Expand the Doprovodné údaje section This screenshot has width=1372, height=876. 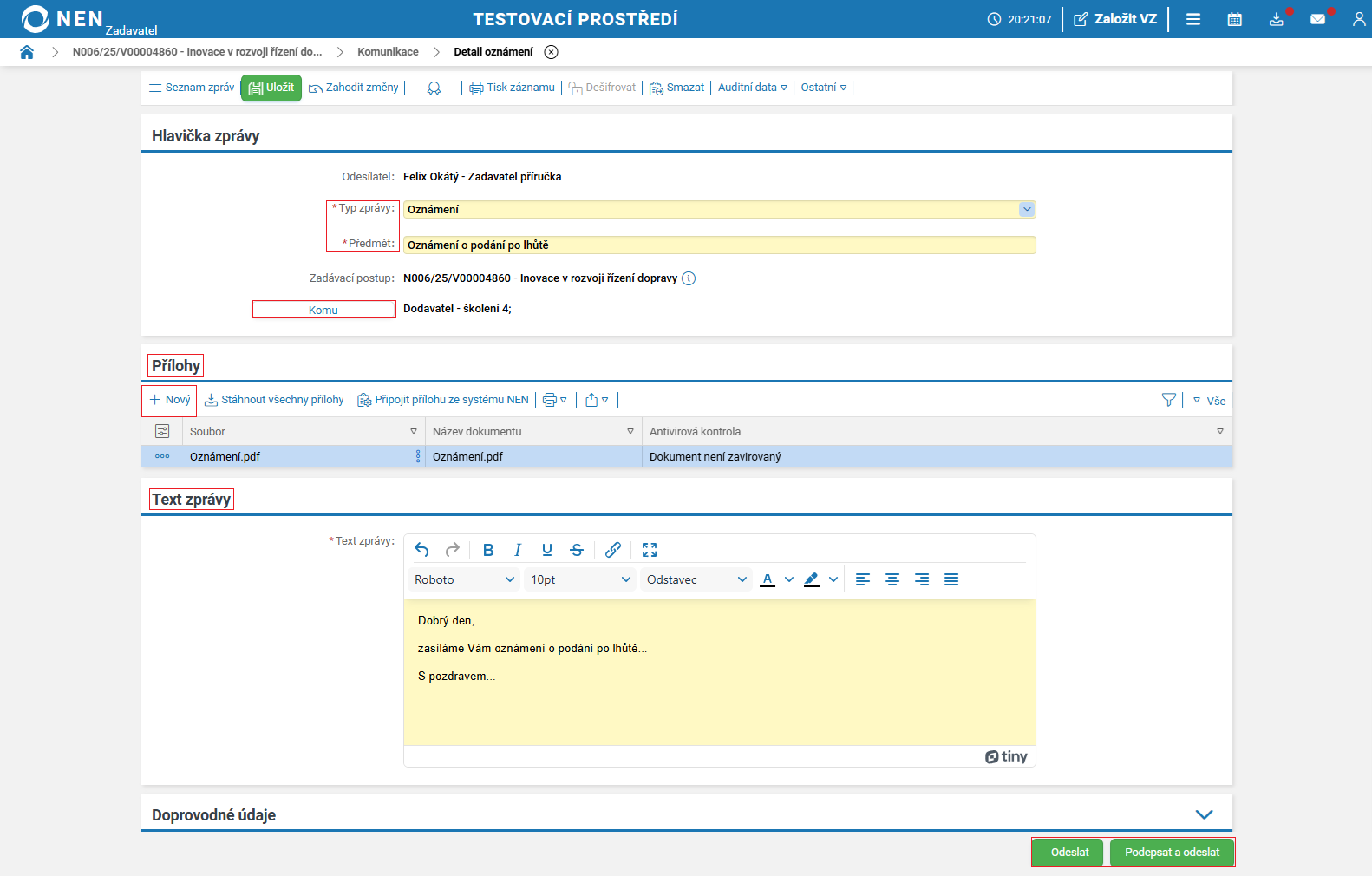(x=1204, y=814)
